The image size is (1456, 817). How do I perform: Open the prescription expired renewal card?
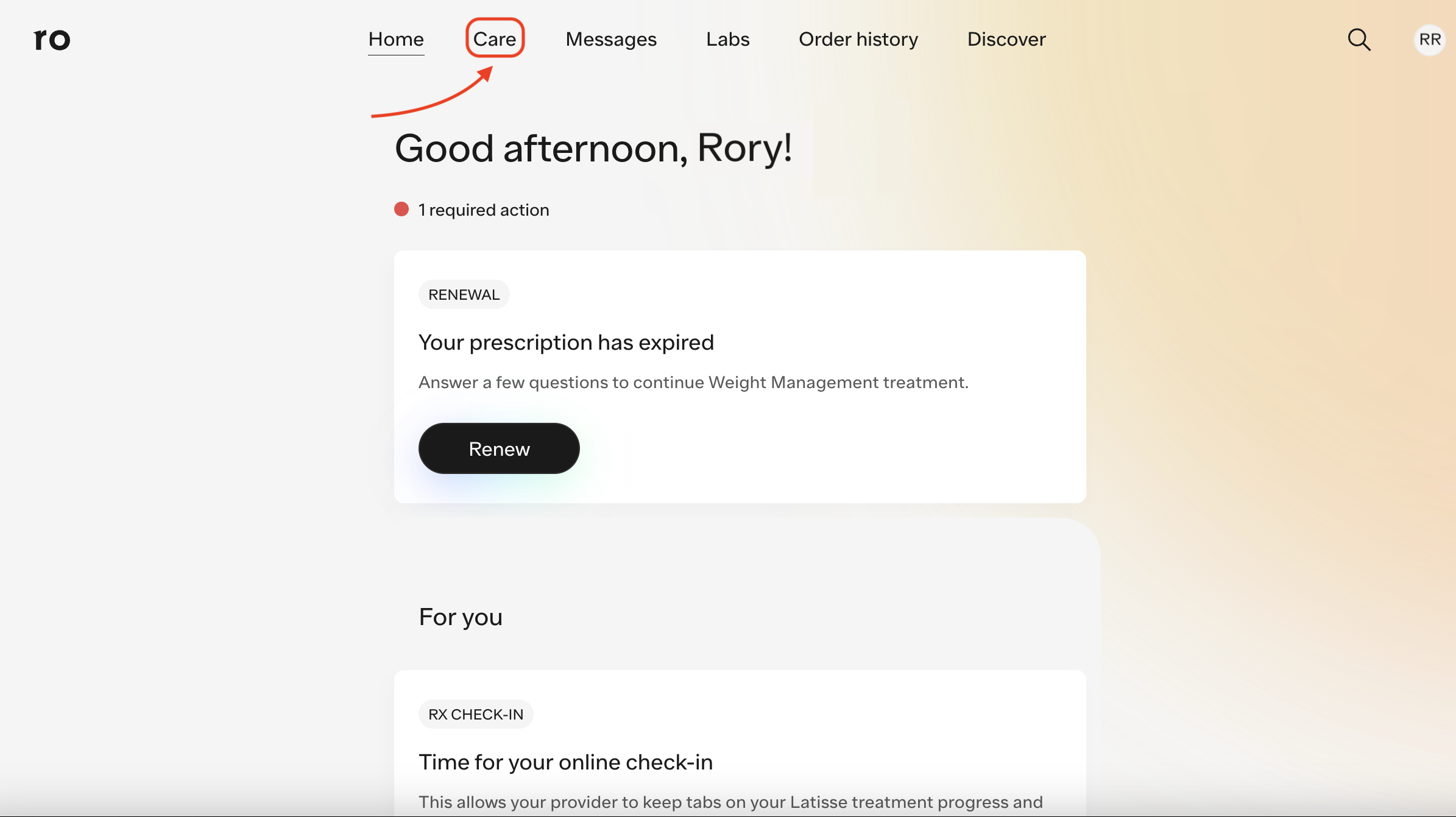point(739,377)
